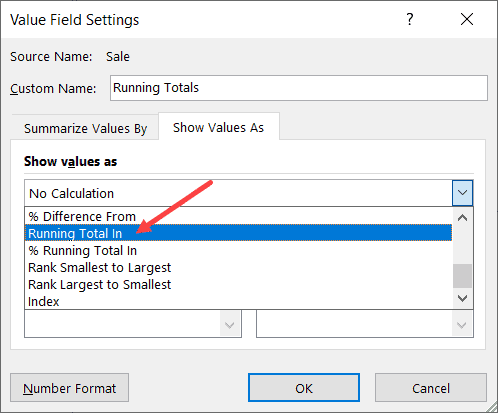Click the list scroll down arrow
The width and height of the screenshot is (498, 413).
[462, 298]
